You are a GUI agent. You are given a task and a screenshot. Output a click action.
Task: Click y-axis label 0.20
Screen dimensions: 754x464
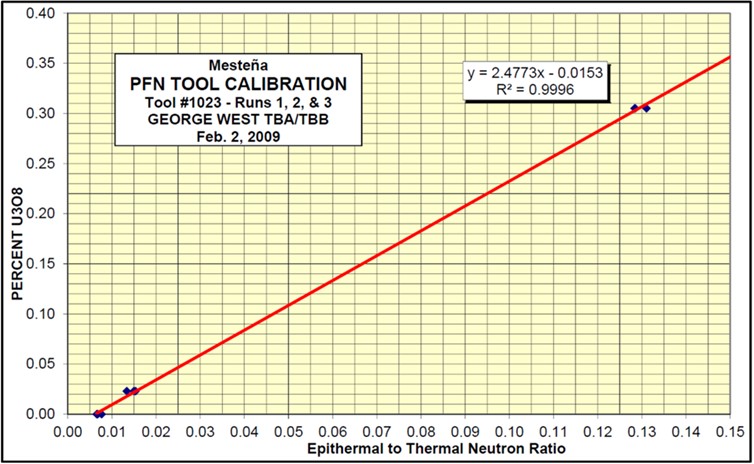pos(41,213)
